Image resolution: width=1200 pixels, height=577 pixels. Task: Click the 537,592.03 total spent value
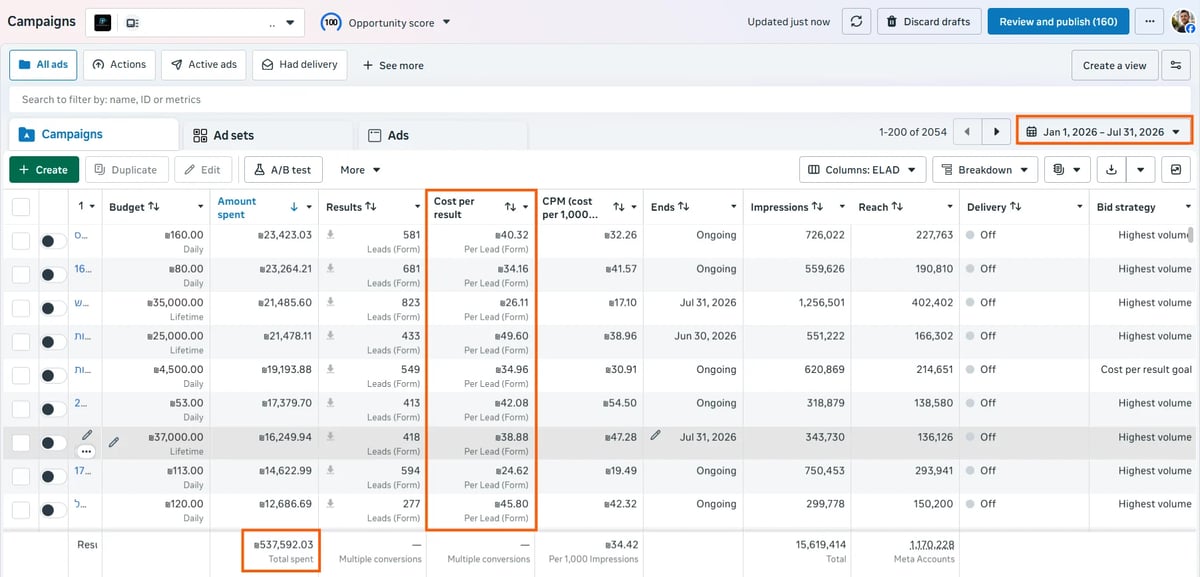pos(285,545)
